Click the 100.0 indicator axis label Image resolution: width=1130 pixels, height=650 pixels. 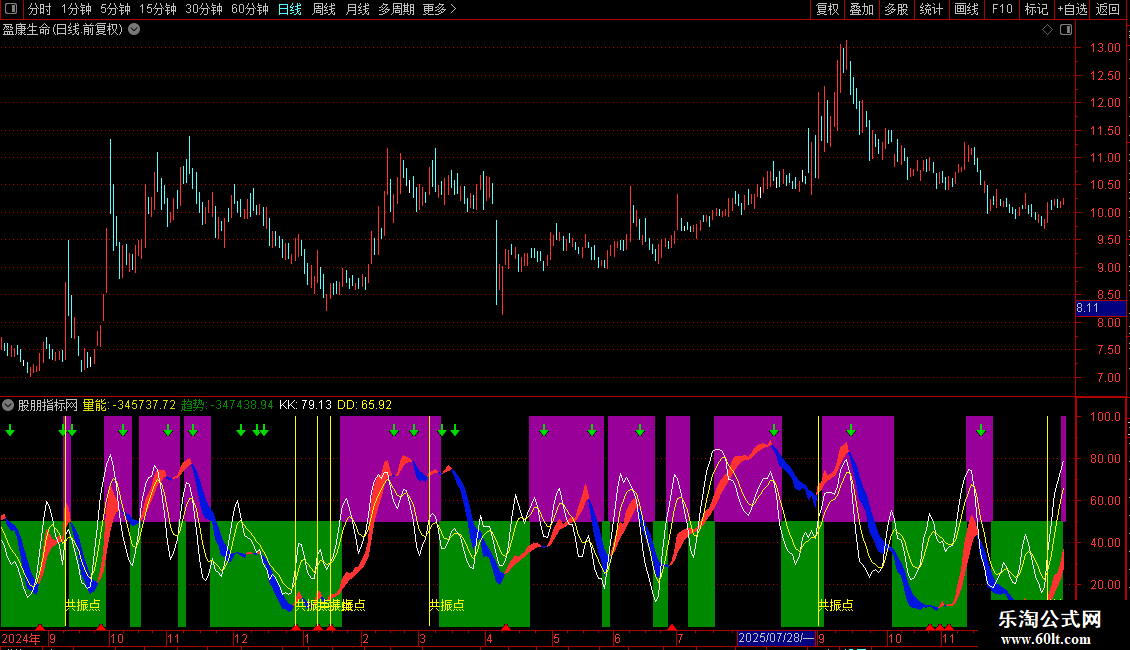click(1105, 417)
